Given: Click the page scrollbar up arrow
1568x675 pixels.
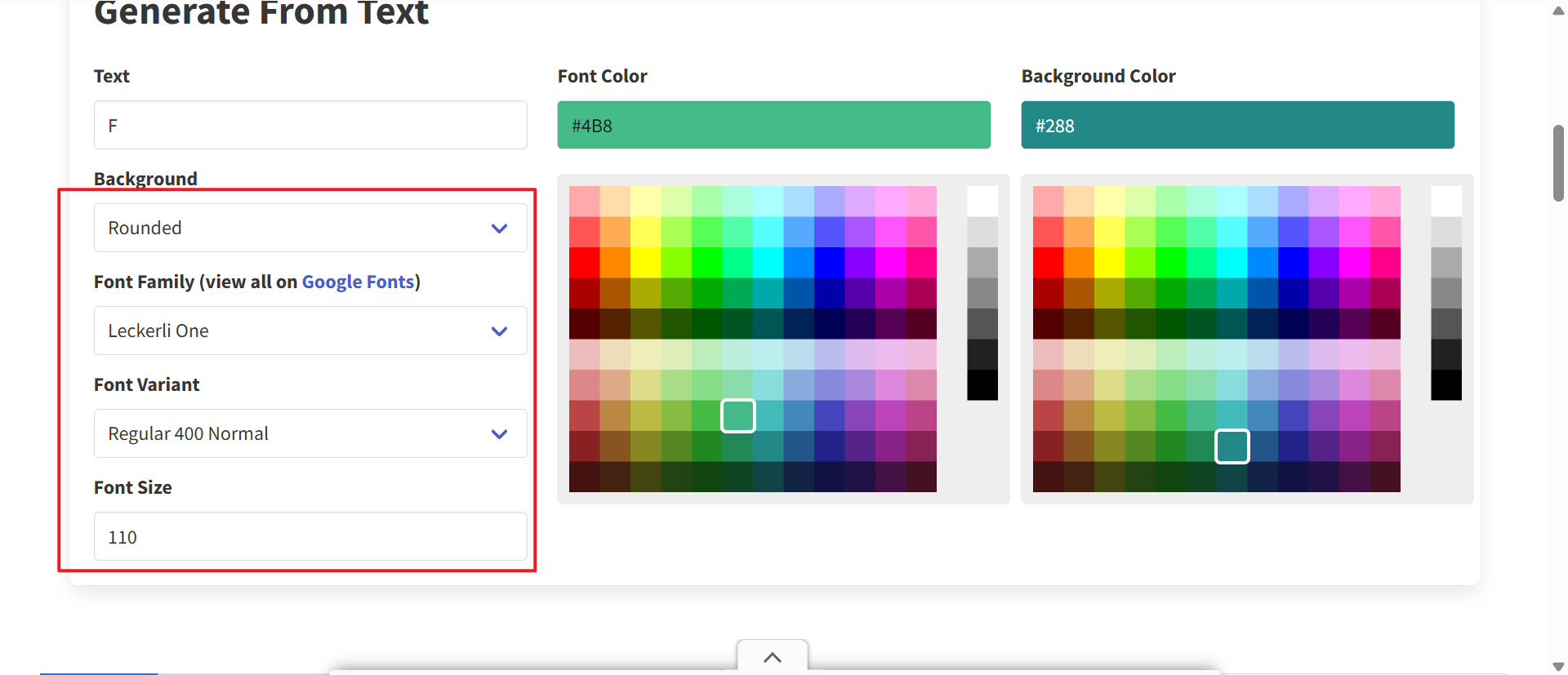Looking at the screenshot, I should (x=1558, y=11).
